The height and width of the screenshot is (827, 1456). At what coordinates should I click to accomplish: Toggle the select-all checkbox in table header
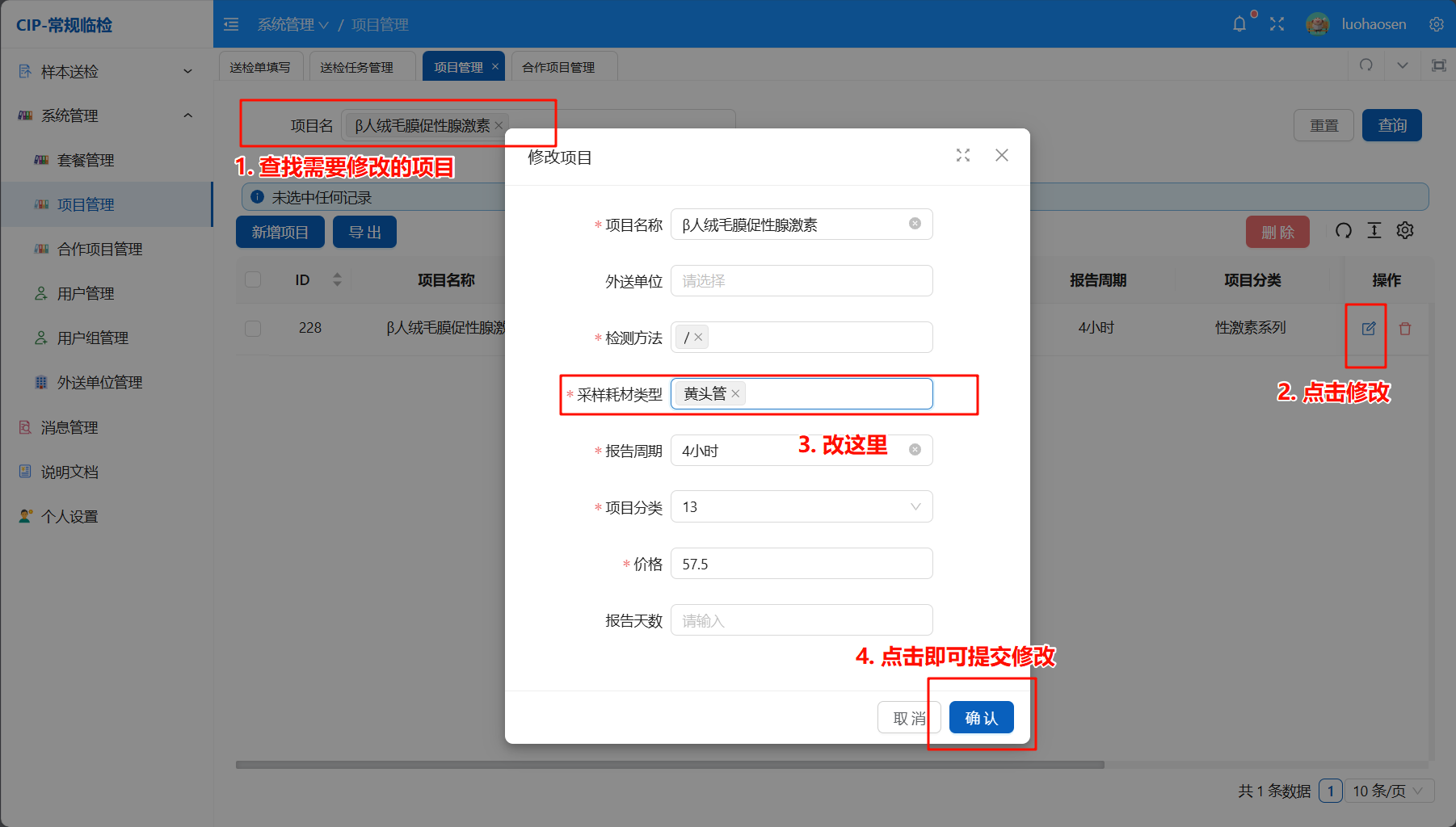(253, 279)
